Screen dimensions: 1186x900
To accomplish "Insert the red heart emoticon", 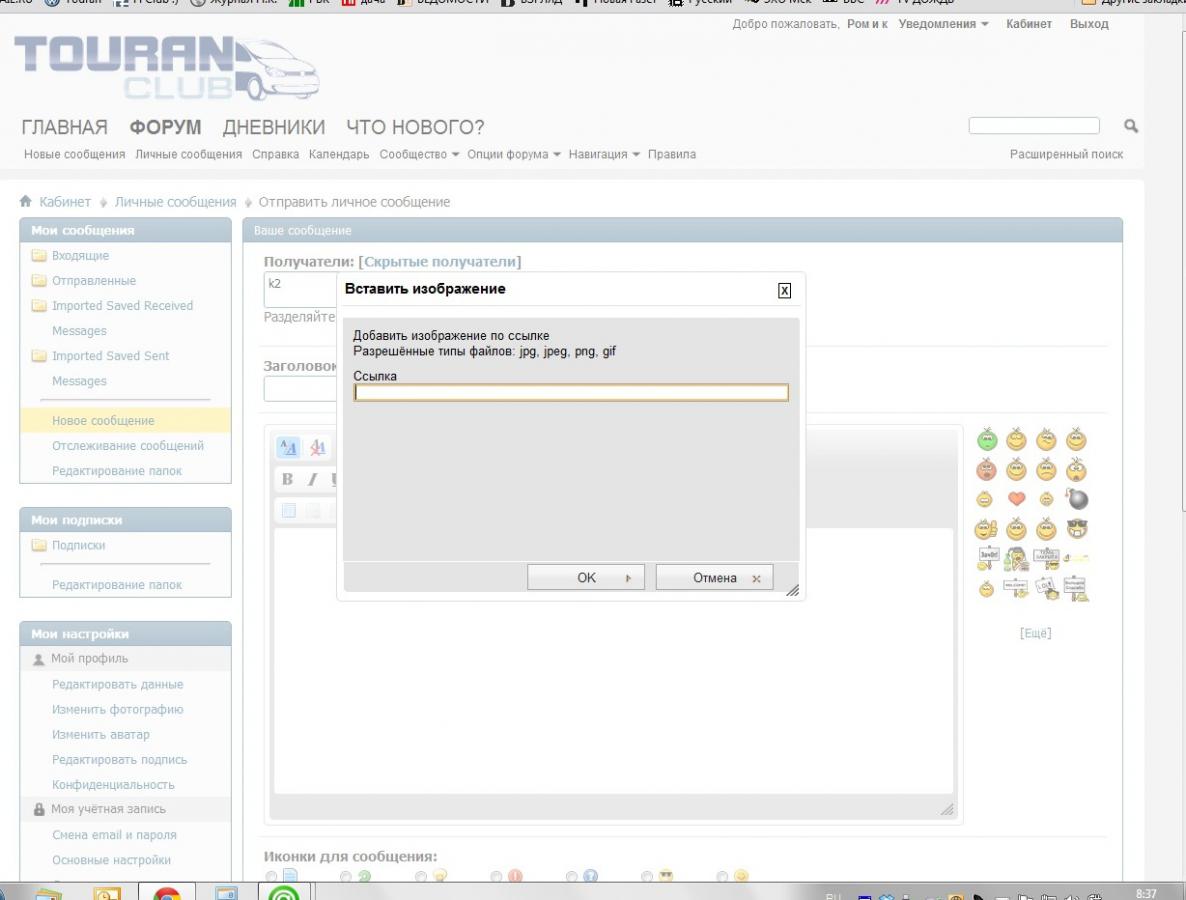I will (1017, 498).
